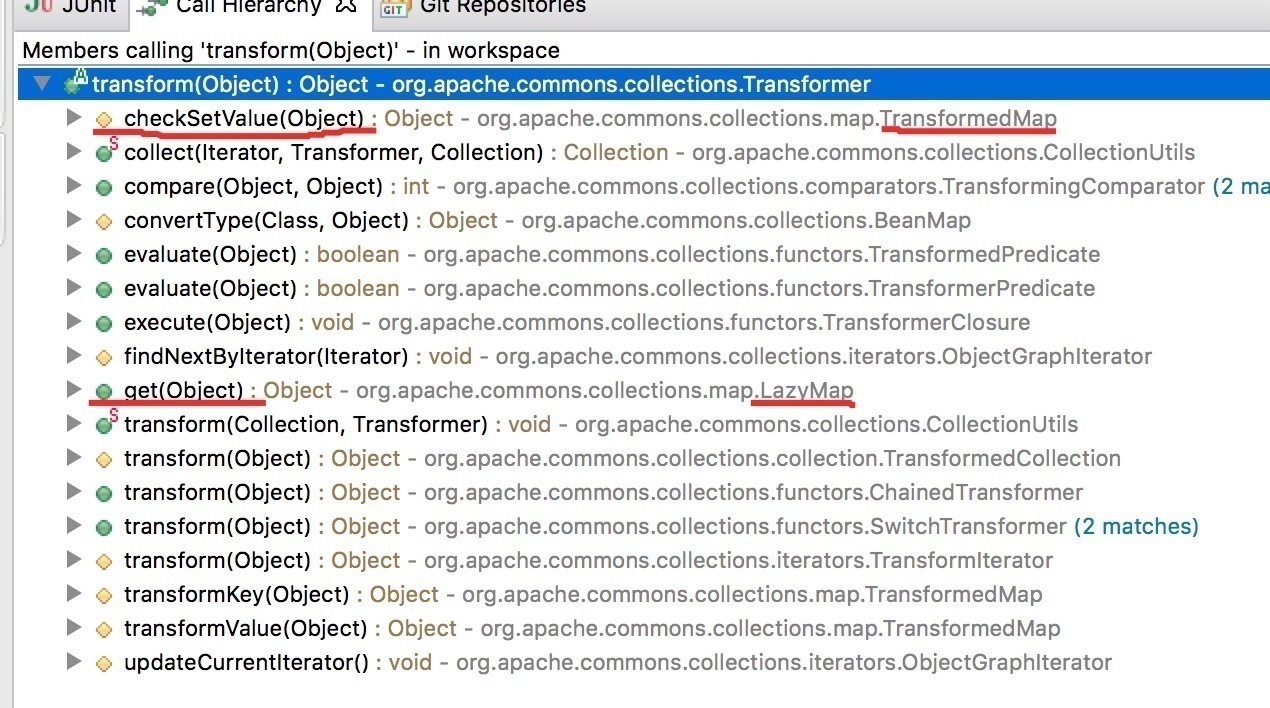
Task: Select transform(Object) in ChainedTransformer row
Action: [x=602, y=493]
